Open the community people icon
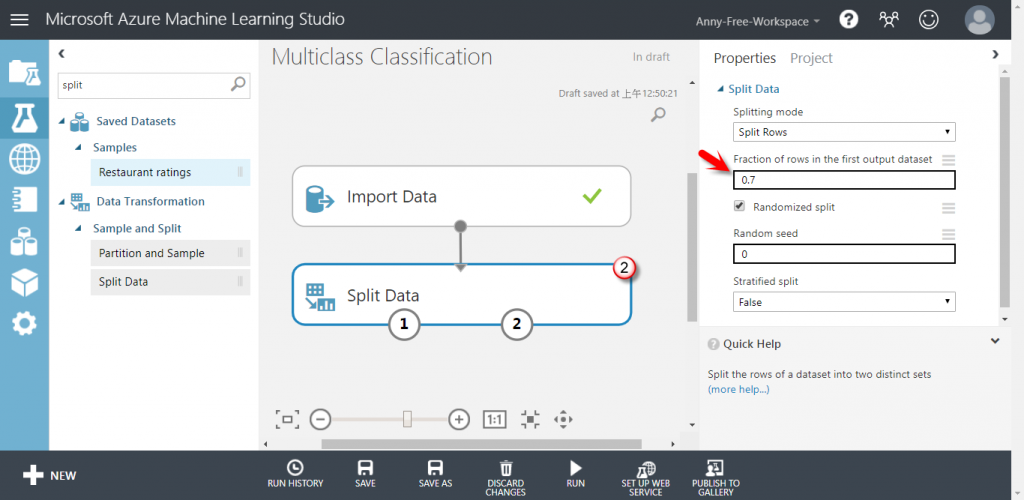1024x500 pixels. pos(888,20)
